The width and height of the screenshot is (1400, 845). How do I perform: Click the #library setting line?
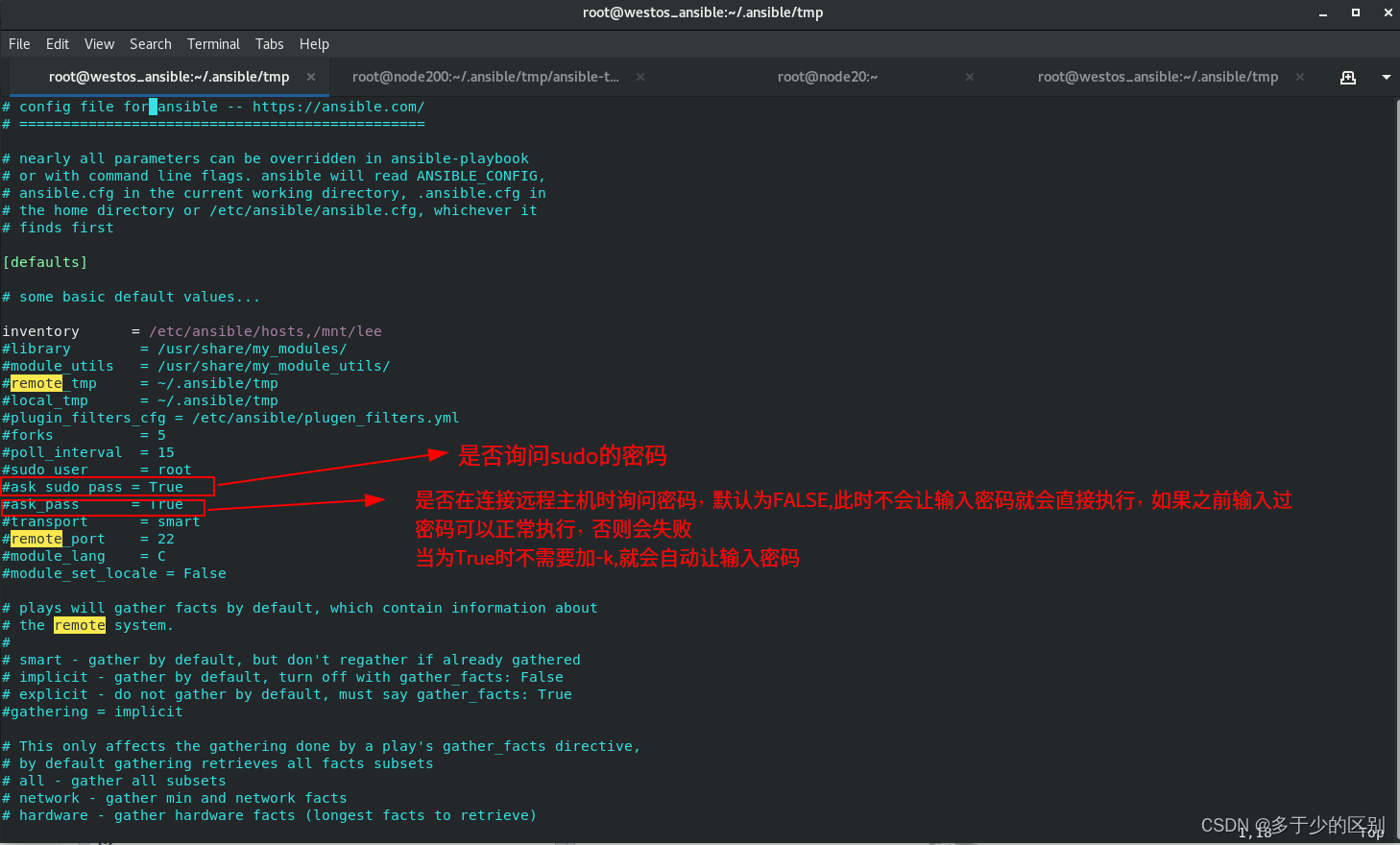click(175, 349)
